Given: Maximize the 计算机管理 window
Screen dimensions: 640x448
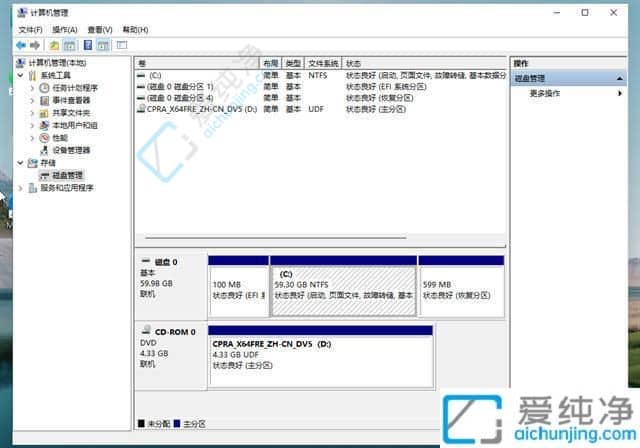Looking at the screenshot, I should (x=585, y=13).
